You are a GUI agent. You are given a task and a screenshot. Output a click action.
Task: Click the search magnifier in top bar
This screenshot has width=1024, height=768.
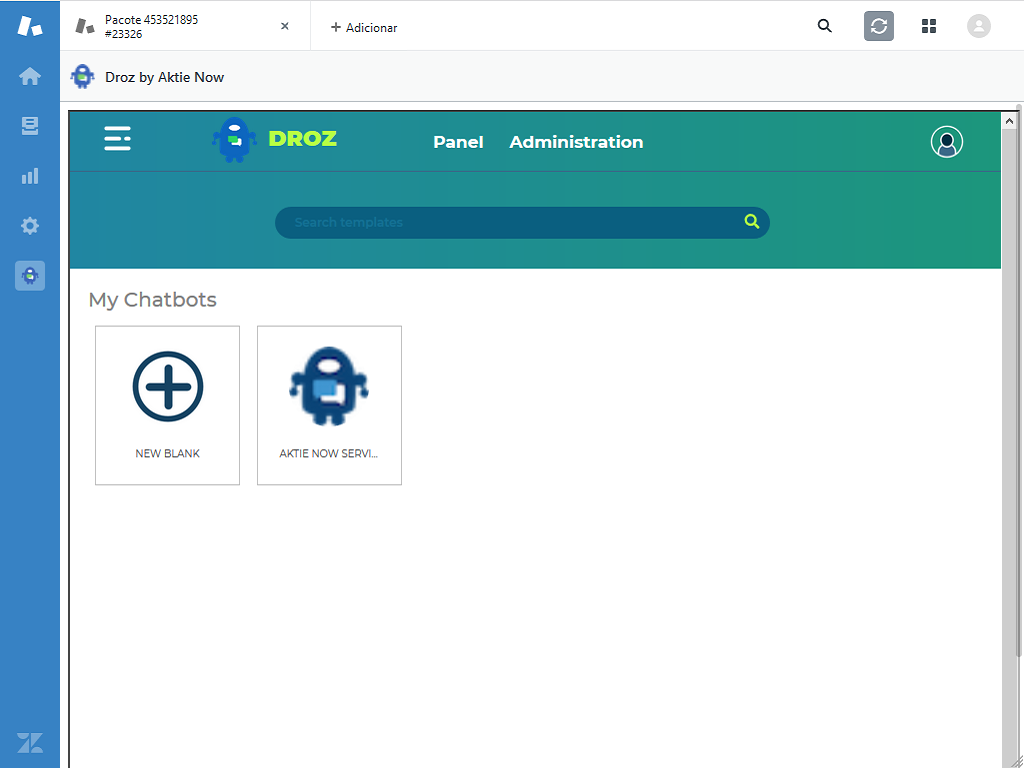pos(824,26)
